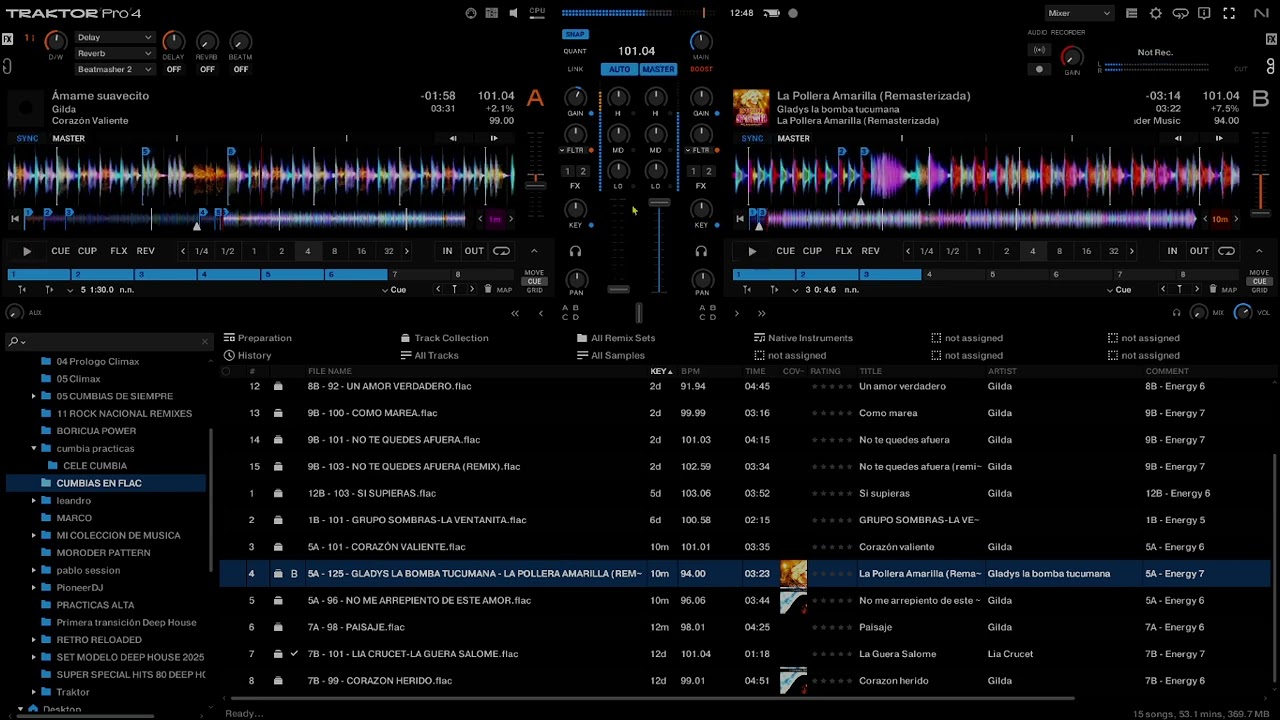Viewport: 1280px width, 720px height.
Task: Open the Delay effect dropdown in FX unit
Action: 115,37
